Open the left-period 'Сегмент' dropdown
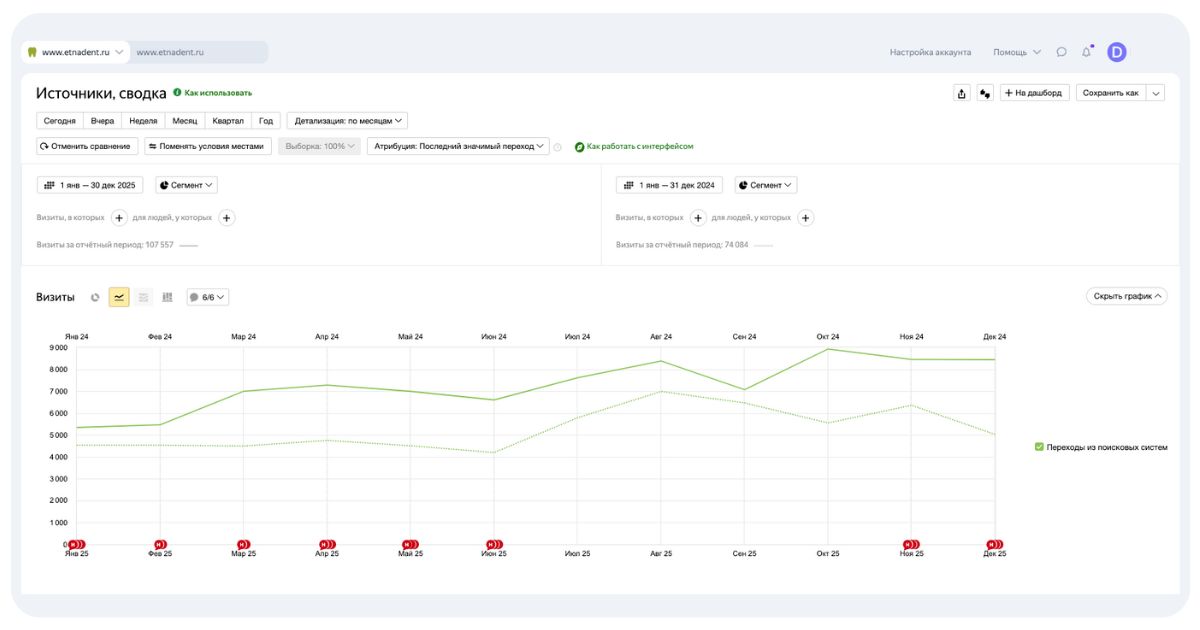1200x630 pixels. (x=186, y=185)
